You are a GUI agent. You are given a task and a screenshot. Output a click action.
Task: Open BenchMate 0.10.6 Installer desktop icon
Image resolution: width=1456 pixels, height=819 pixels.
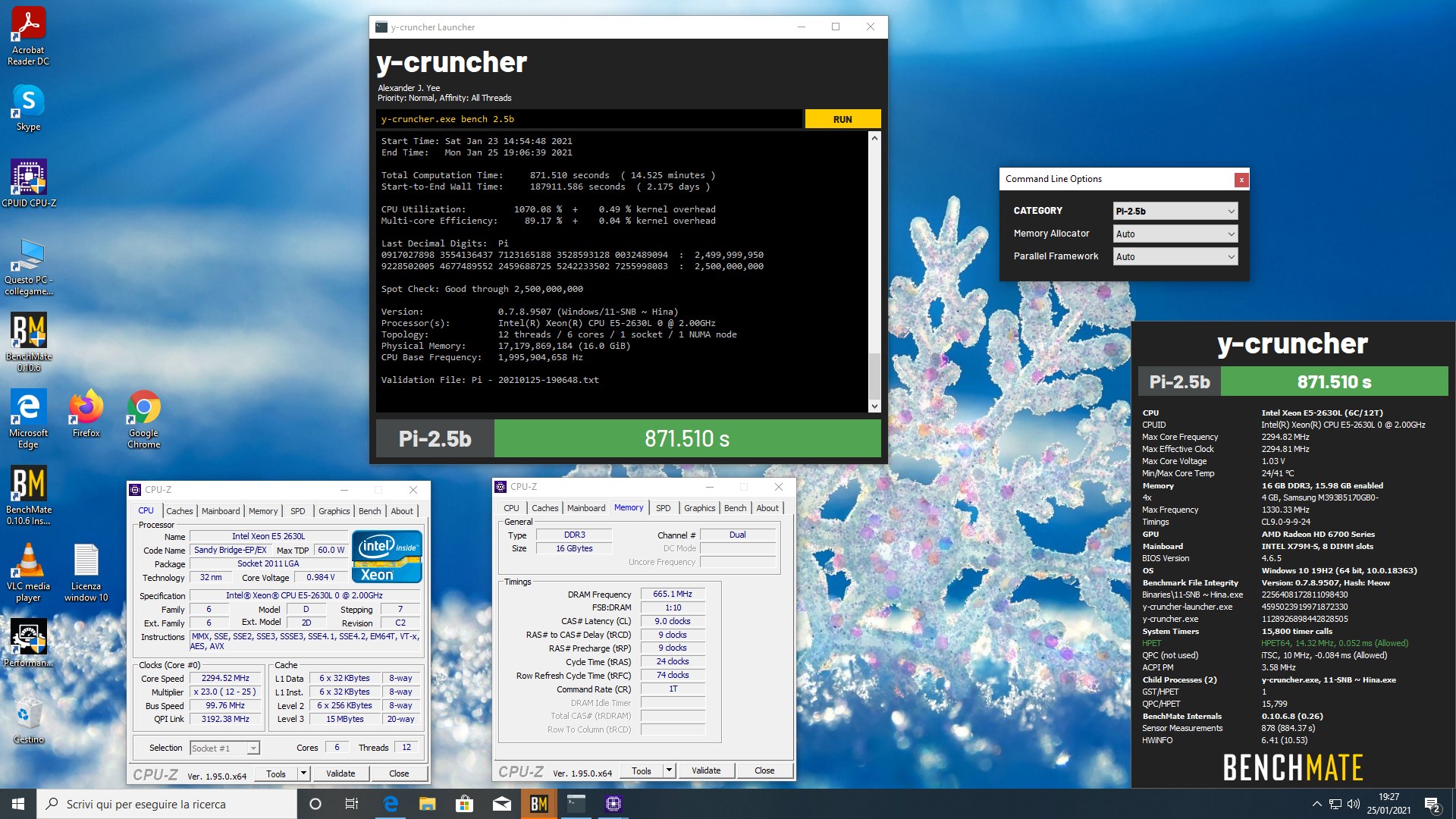[29, 495]
